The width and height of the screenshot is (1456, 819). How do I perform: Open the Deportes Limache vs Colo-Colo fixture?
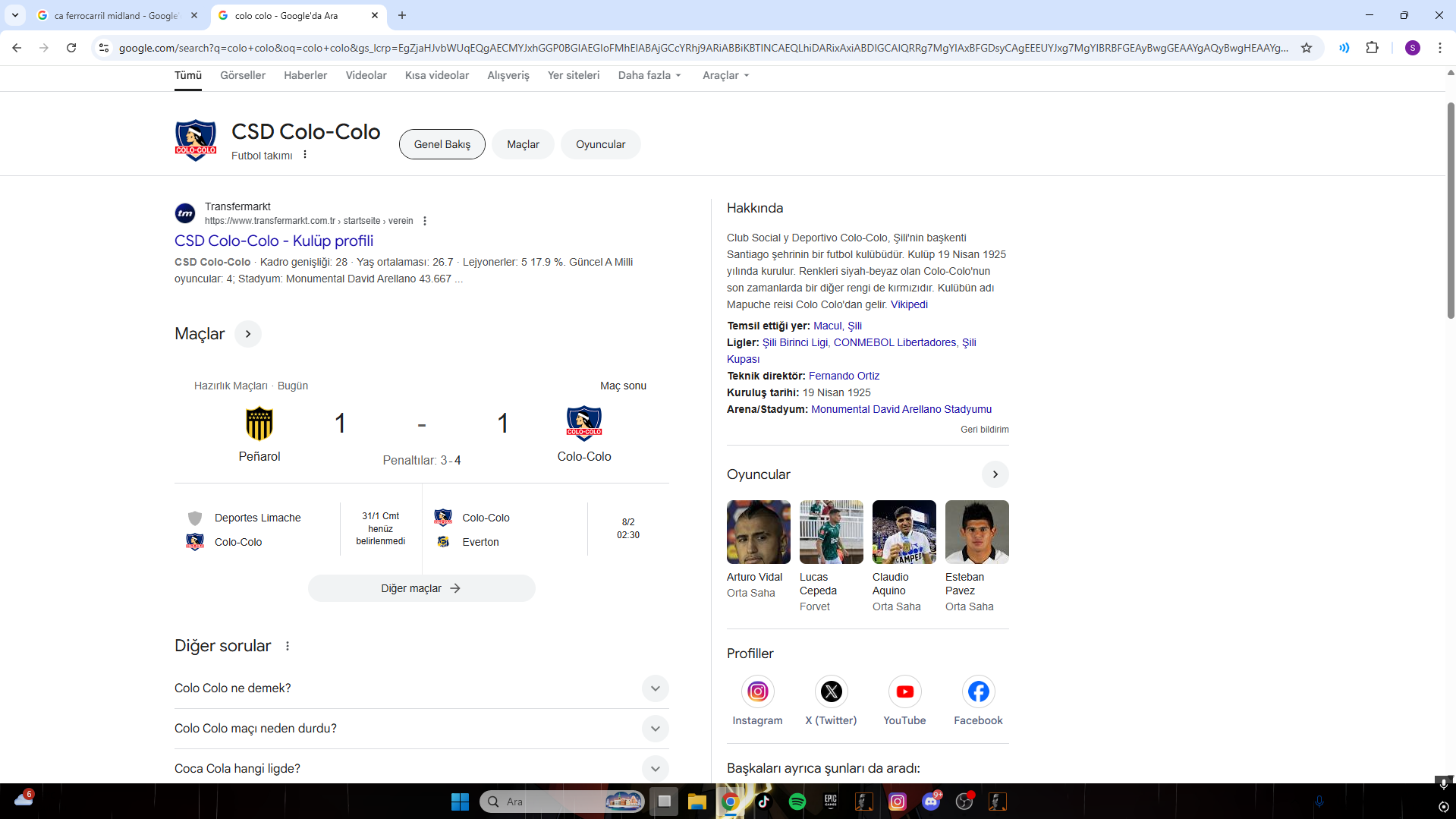click(x=298, y=529)
